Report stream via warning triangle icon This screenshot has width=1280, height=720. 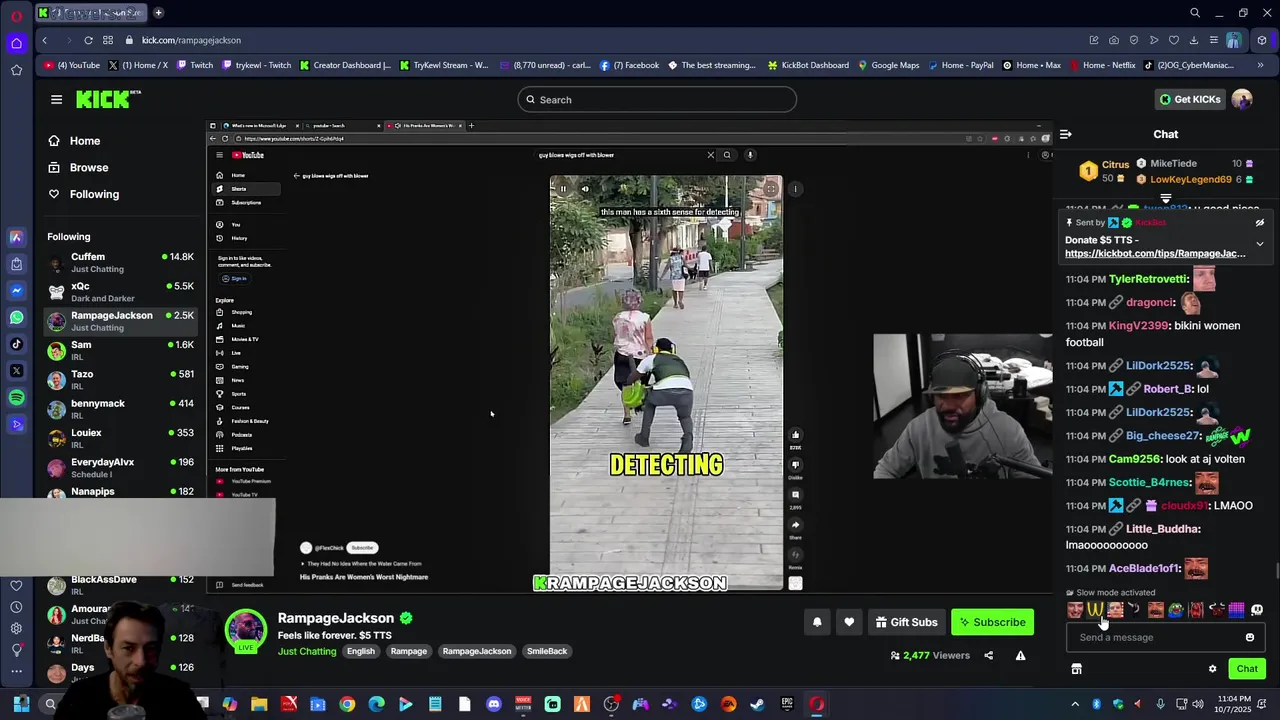[1020, 656]
